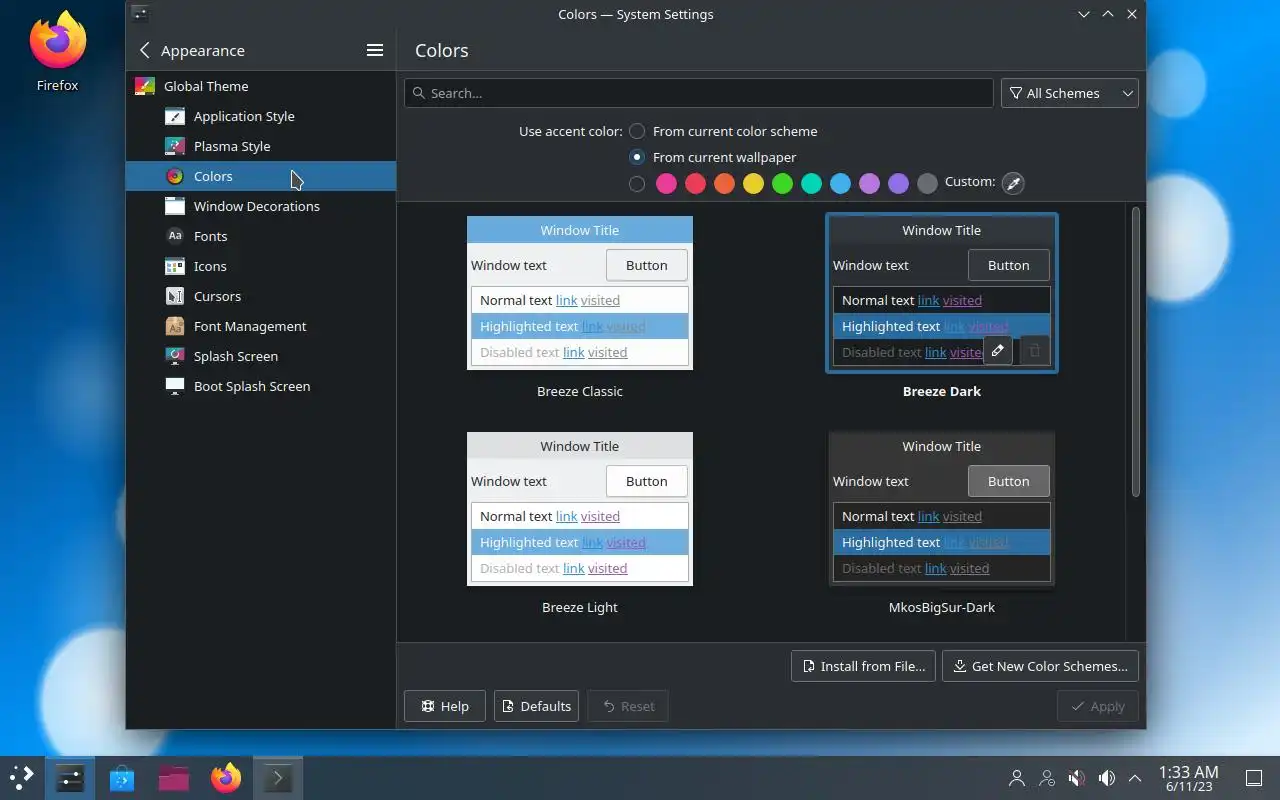
Task: Open Window Decorations via its icon
Action: pos(175,206)
